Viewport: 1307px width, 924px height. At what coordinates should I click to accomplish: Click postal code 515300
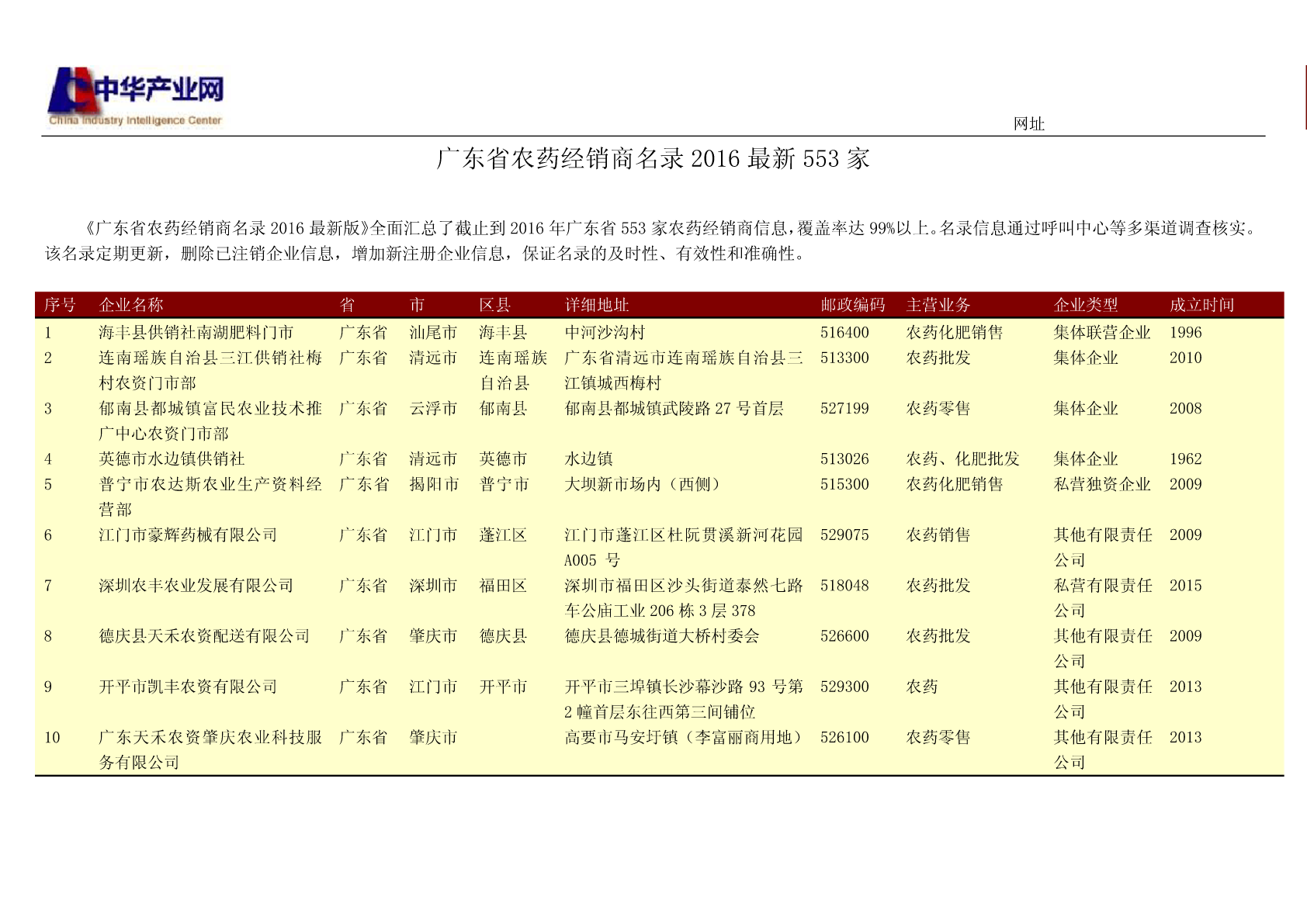(844, 484)
